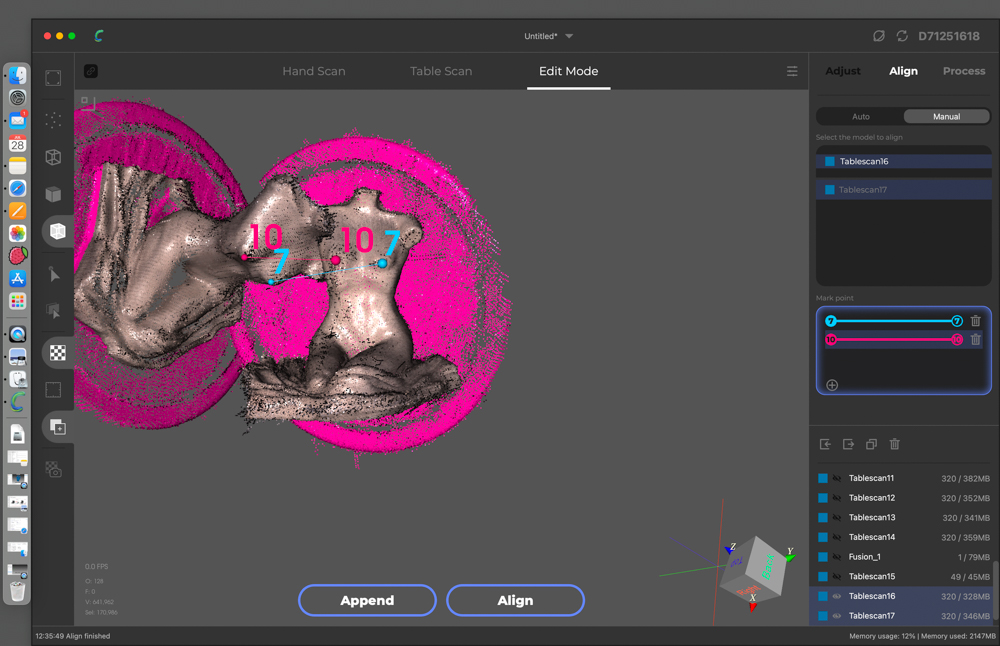Open the Untitled project dropdown arrow
This screenshot has height=646, width=1000.
coord(570,36)
